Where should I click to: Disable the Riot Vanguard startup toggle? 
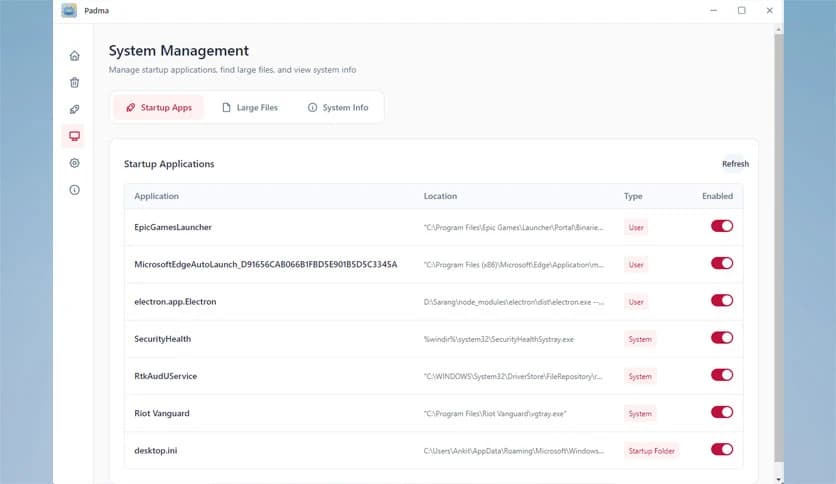(x=721, y=412)
